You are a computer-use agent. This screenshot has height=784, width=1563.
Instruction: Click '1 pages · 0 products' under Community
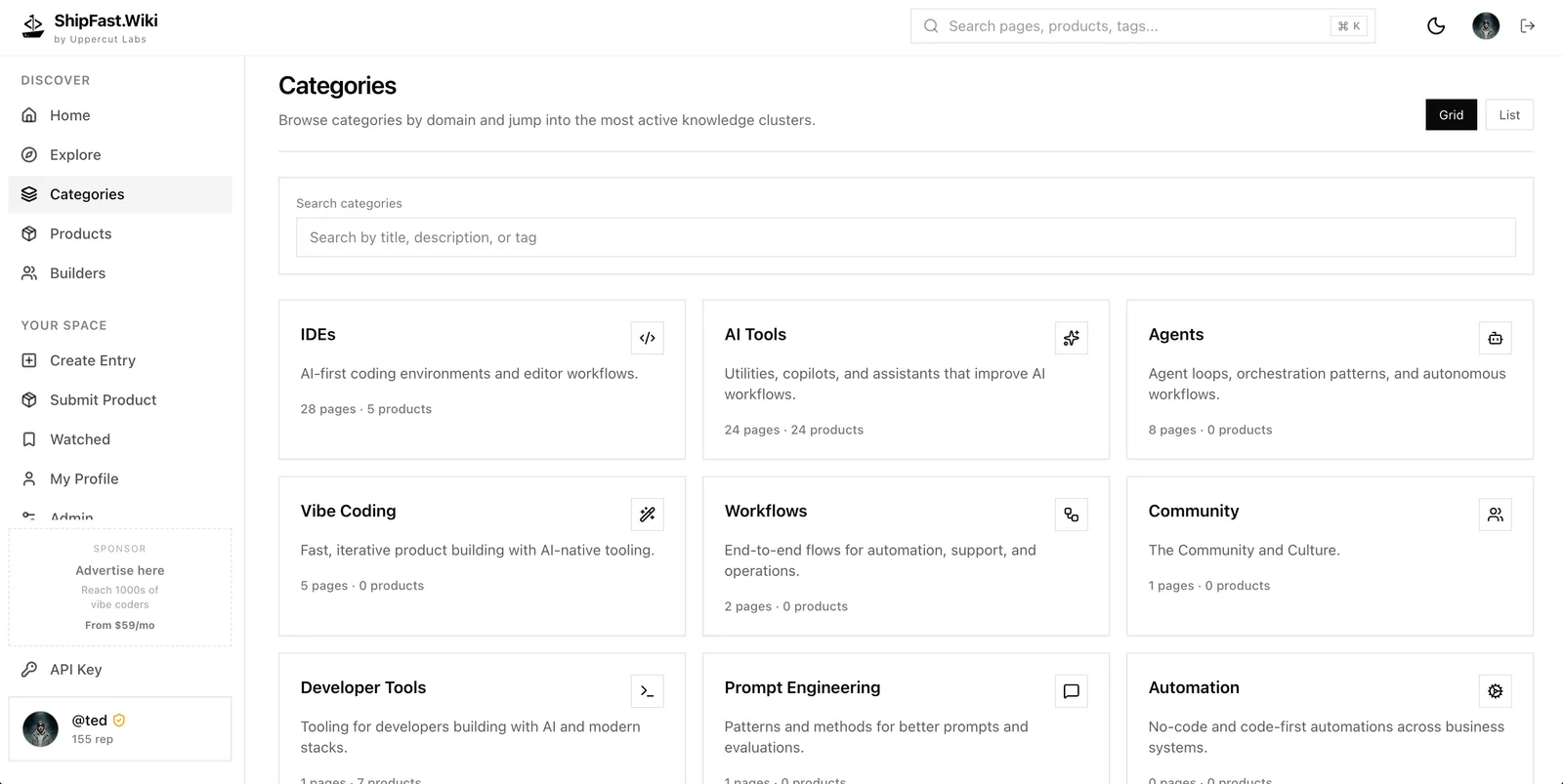tap(1209, 586)
